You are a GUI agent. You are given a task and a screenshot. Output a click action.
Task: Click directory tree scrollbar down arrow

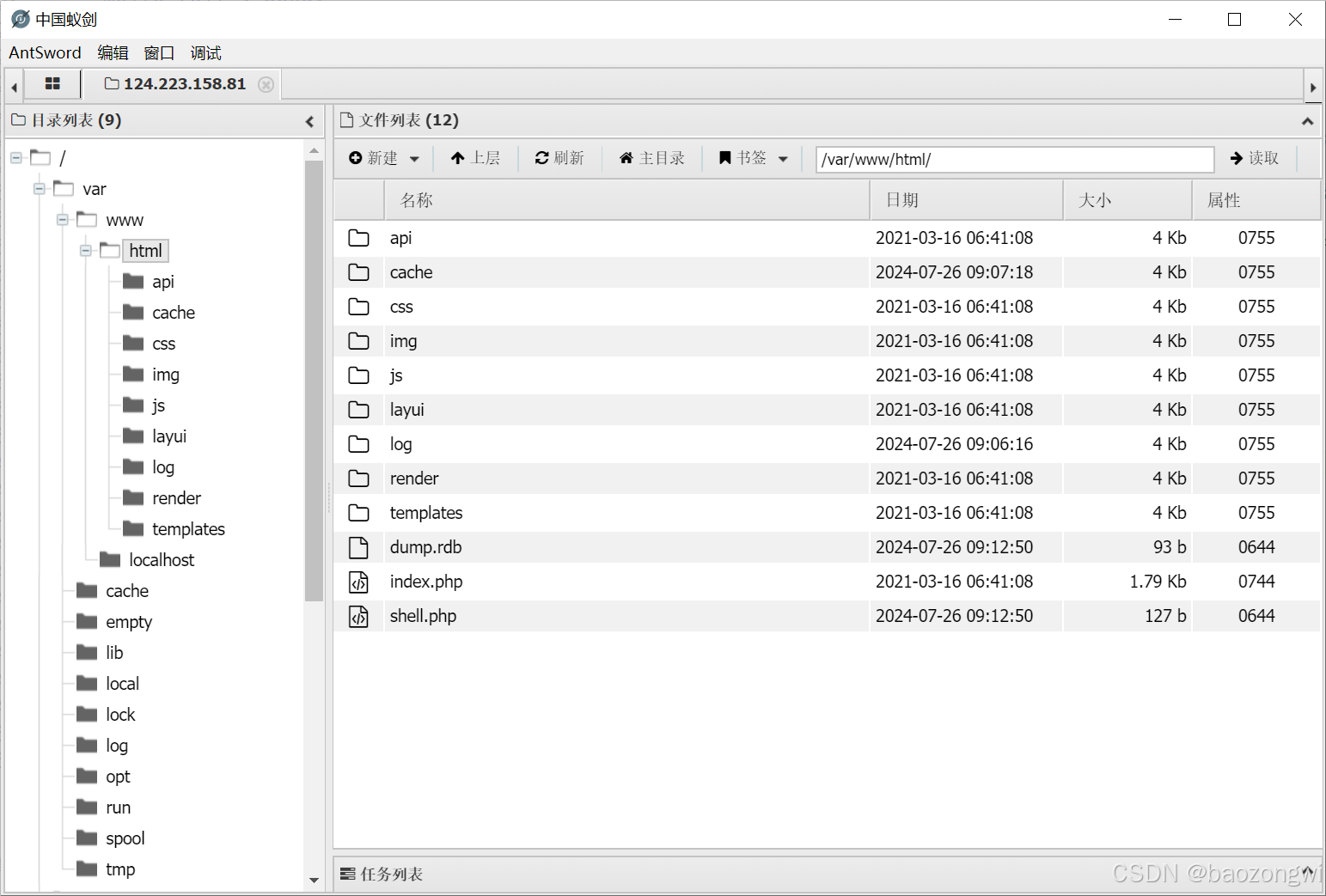[314, 880]
